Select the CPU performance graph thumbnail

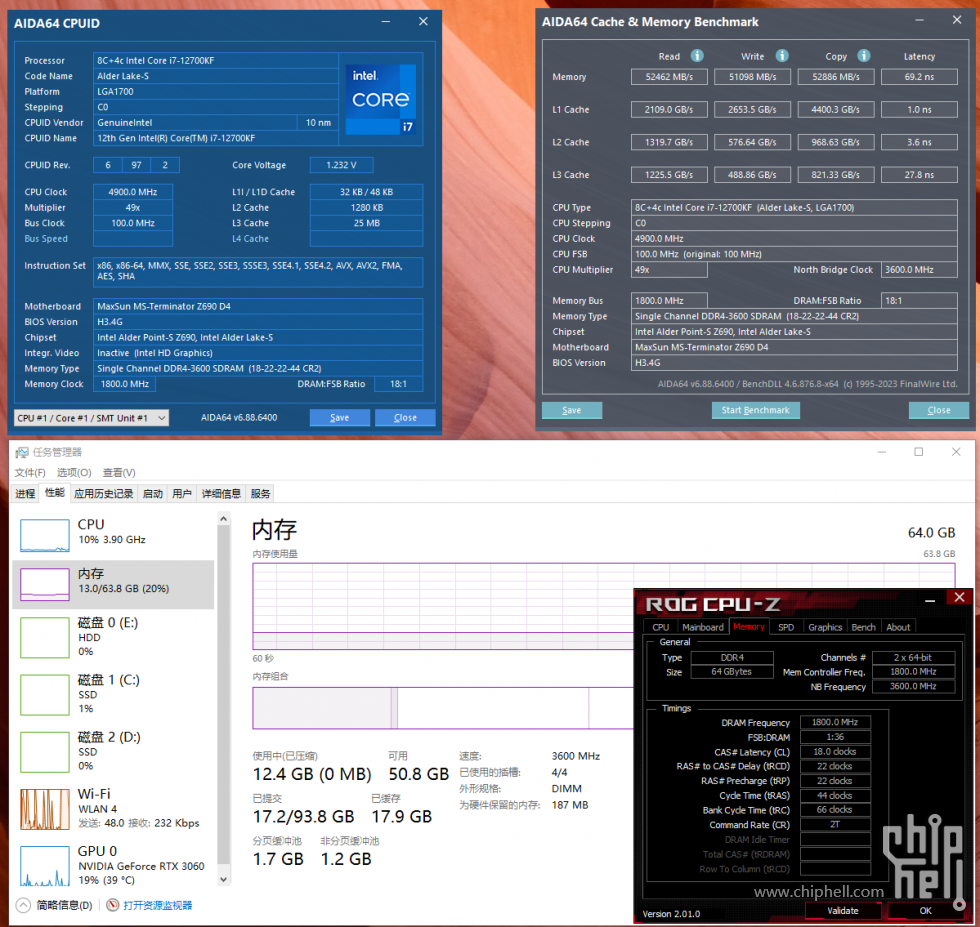point(44,536)
